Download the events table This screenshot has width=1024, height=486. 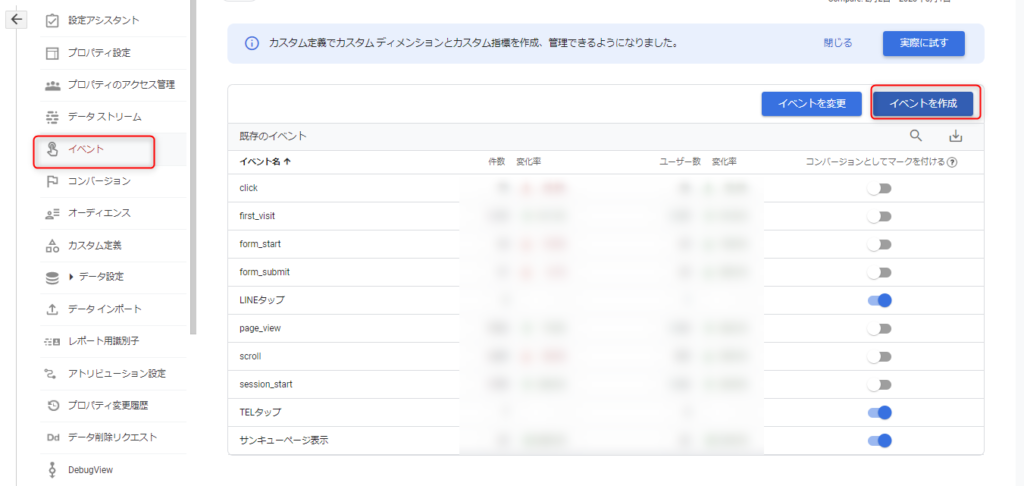point(955,136)
